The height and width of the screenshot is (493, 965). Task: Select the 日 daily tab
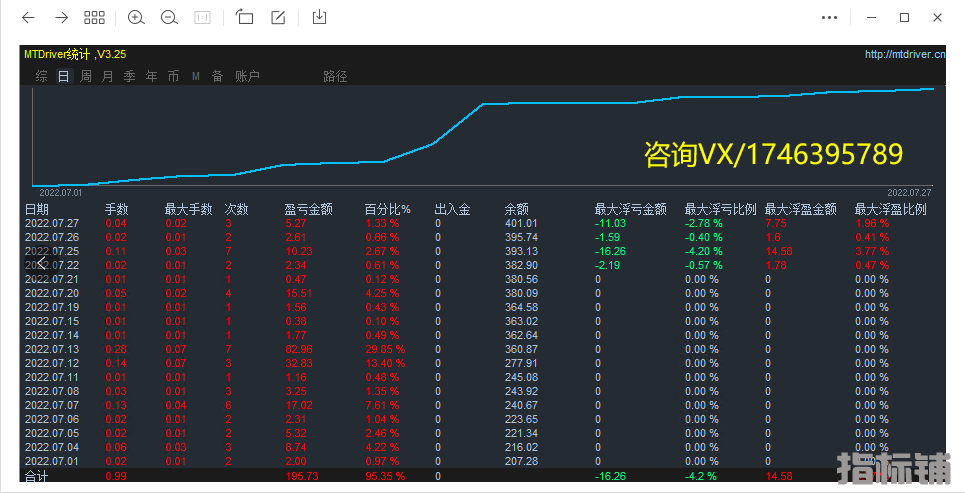pyautogui.click(x=63, y=76)
